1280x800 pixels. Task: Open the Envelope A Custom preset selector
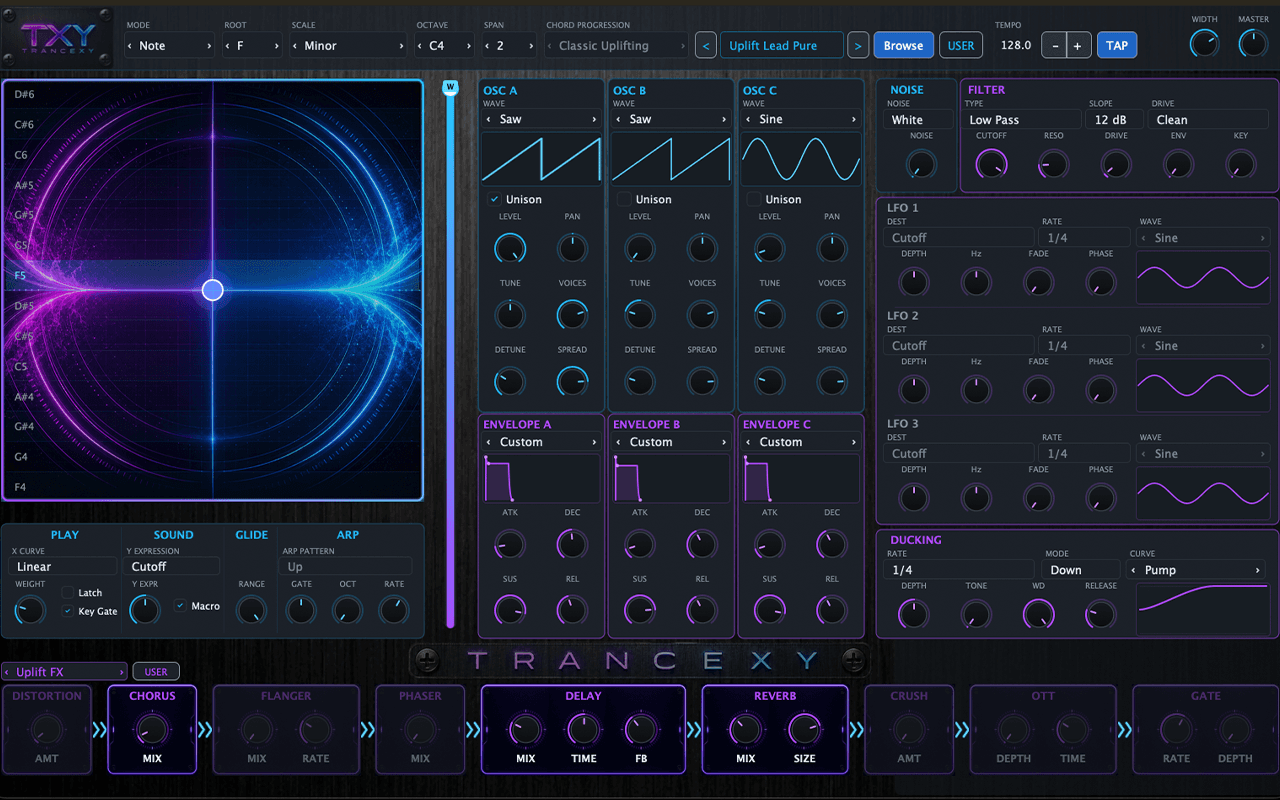[541, 442]
